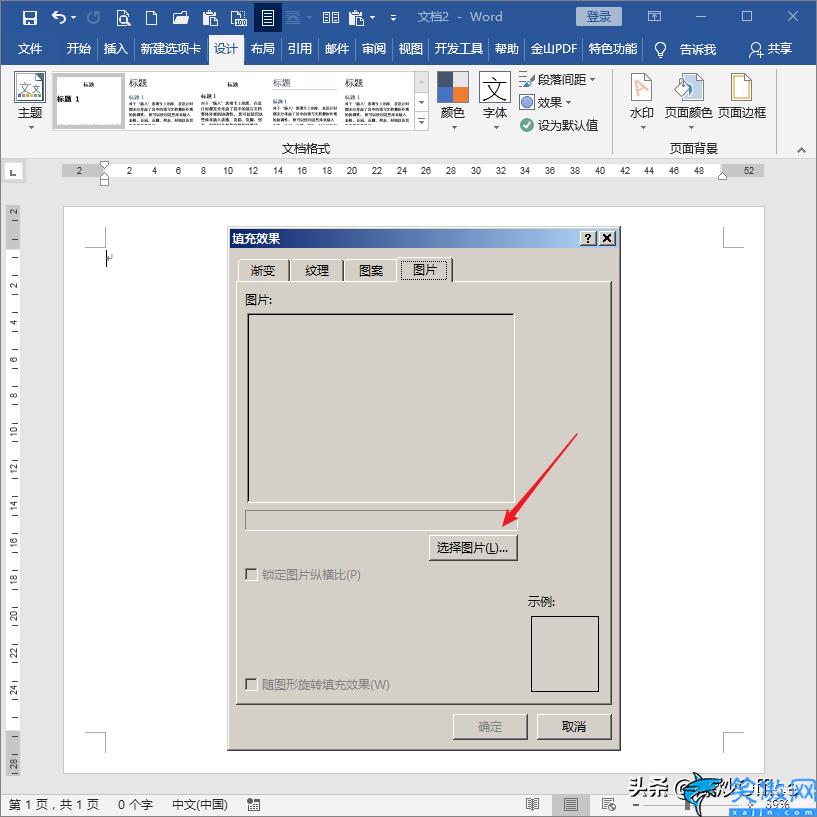Screen dimensions: 817x817
Task: Click the 取消 button in dialog
Action: pyautogui.click(x=574, y=726)
